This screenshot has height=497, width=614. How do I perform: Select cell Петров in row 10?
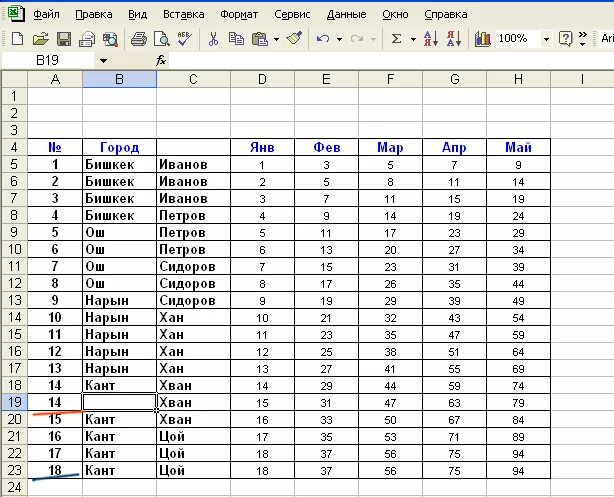click(193, 249)
